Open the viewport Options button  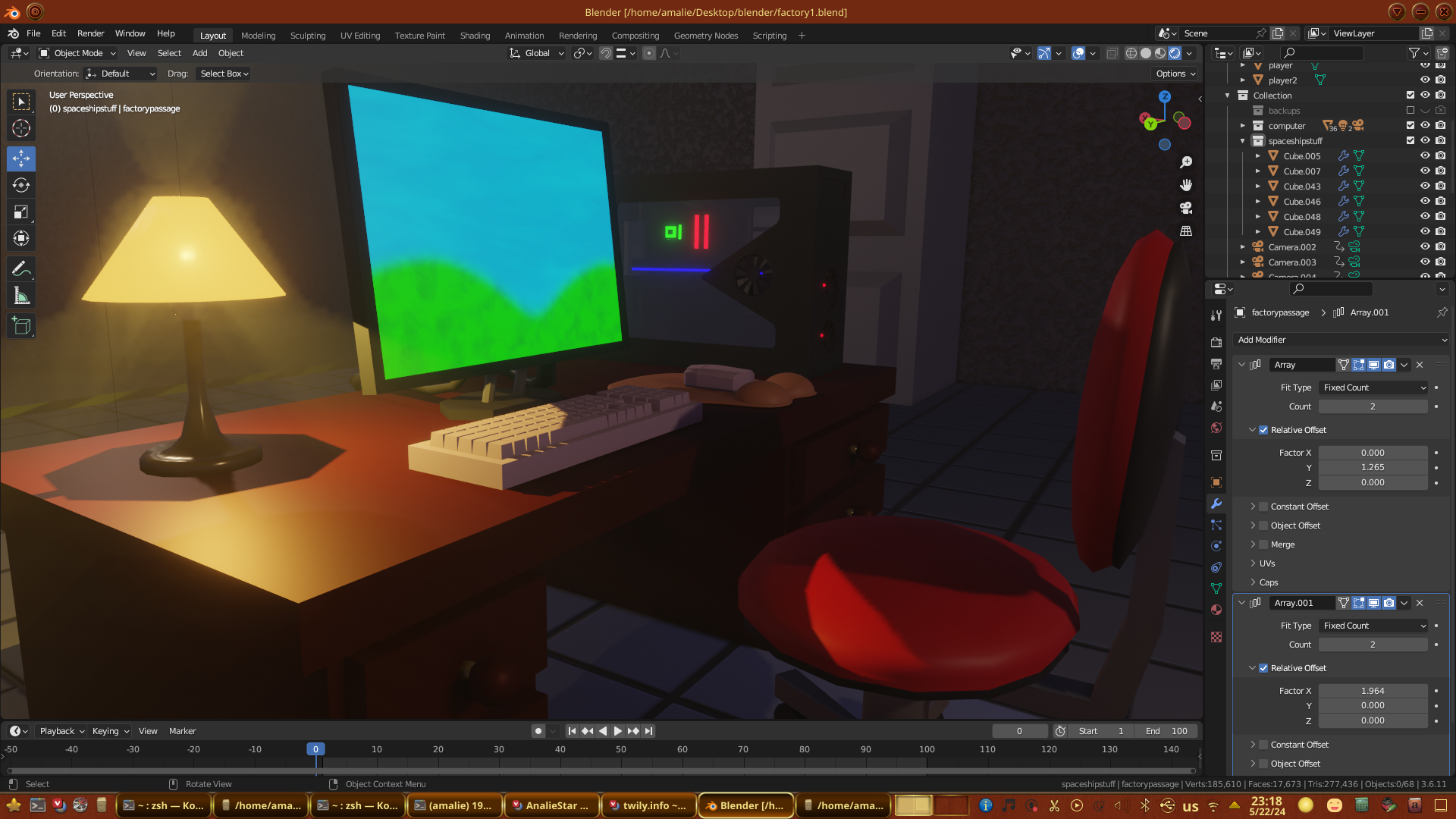click(x=1175, y=74)
